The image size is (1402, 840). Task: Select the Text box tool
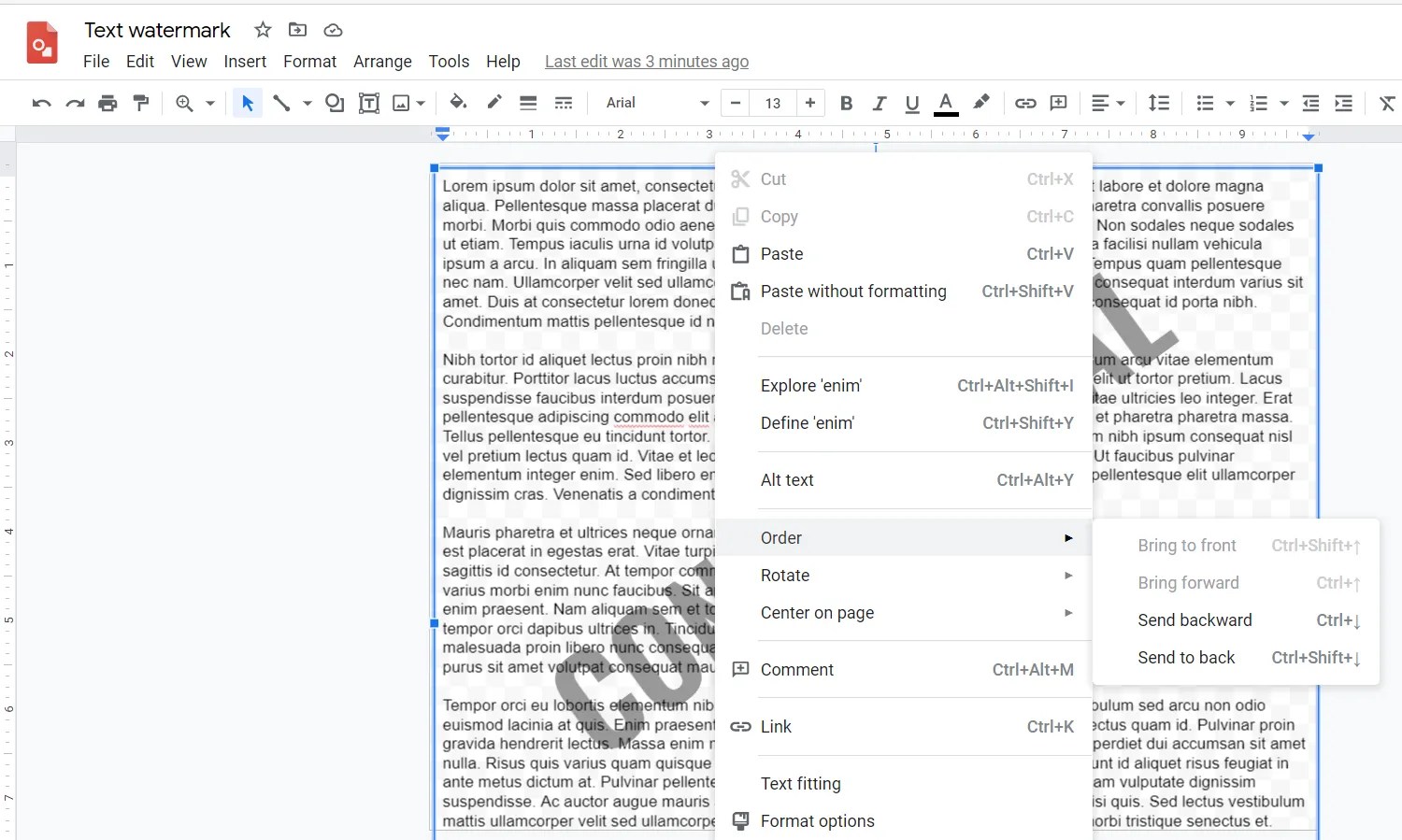369,103
